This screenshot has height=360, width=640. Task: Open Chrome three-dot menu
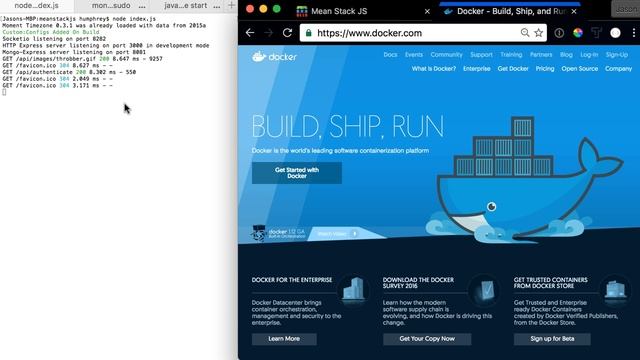pyautogui.click(x=633, y=33)
